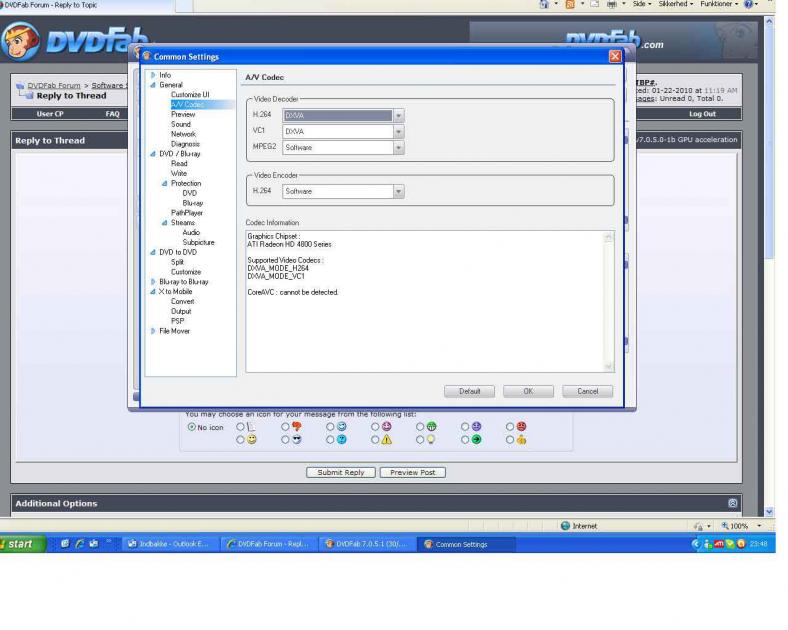Click the third quick launch icon beside Internet Explorer
The height and width of the screenshot is (630, 788).
tap(94, 544)
